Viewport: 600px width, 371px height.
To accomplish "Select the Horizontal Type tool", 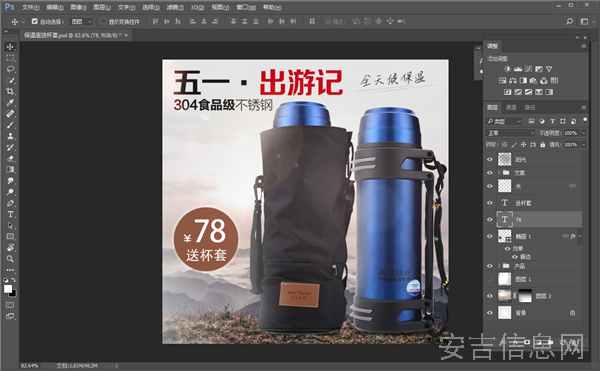I will pos(10,214).
